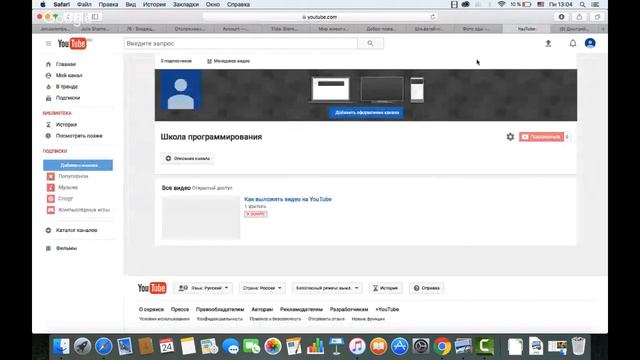The width and height of the screenshot is (640, 360).
Task: Open the Пресса footer link
Action: tap(180, 309)
